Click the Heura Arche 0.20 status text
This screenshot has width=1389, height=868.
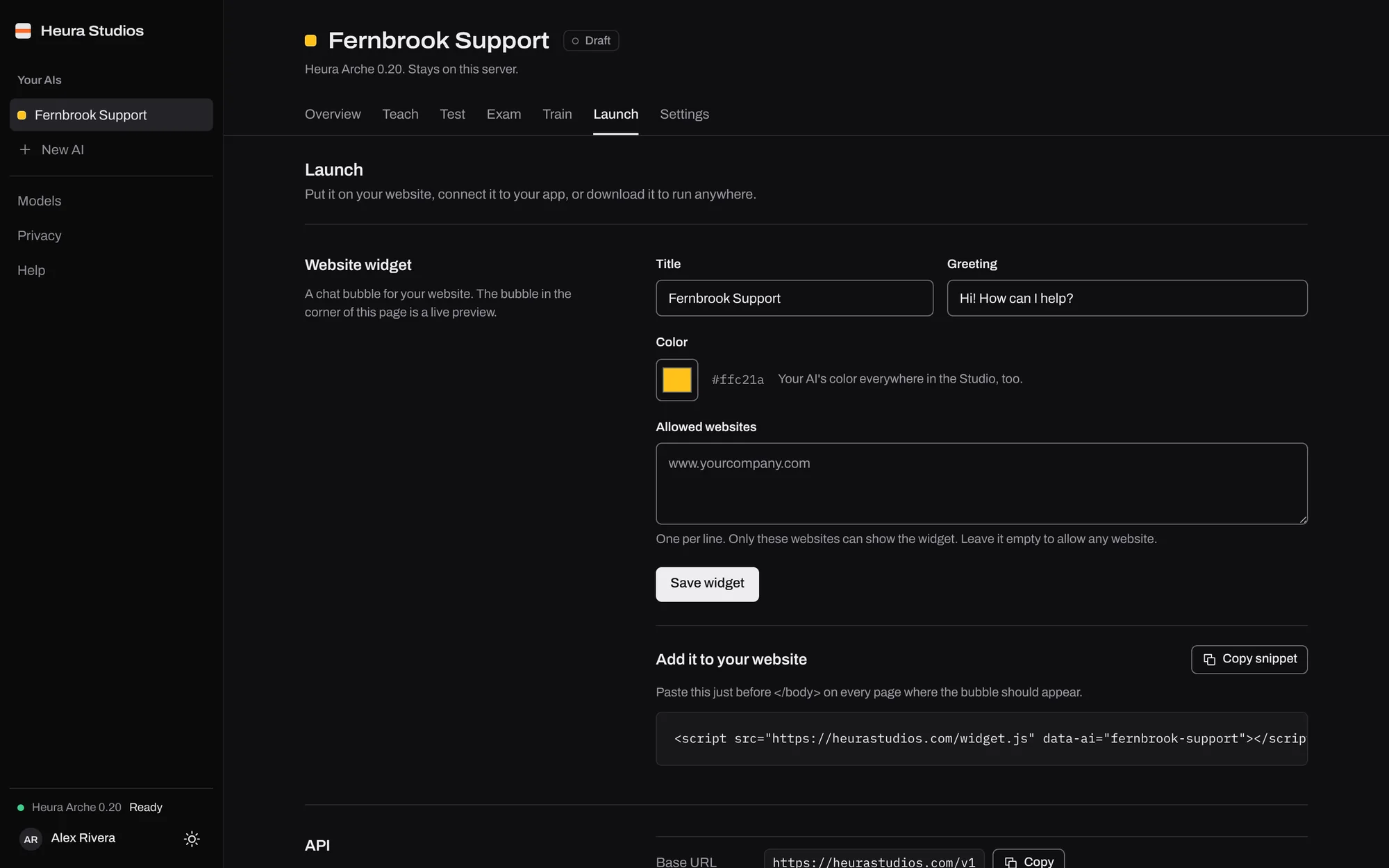[x=76, y=808]
